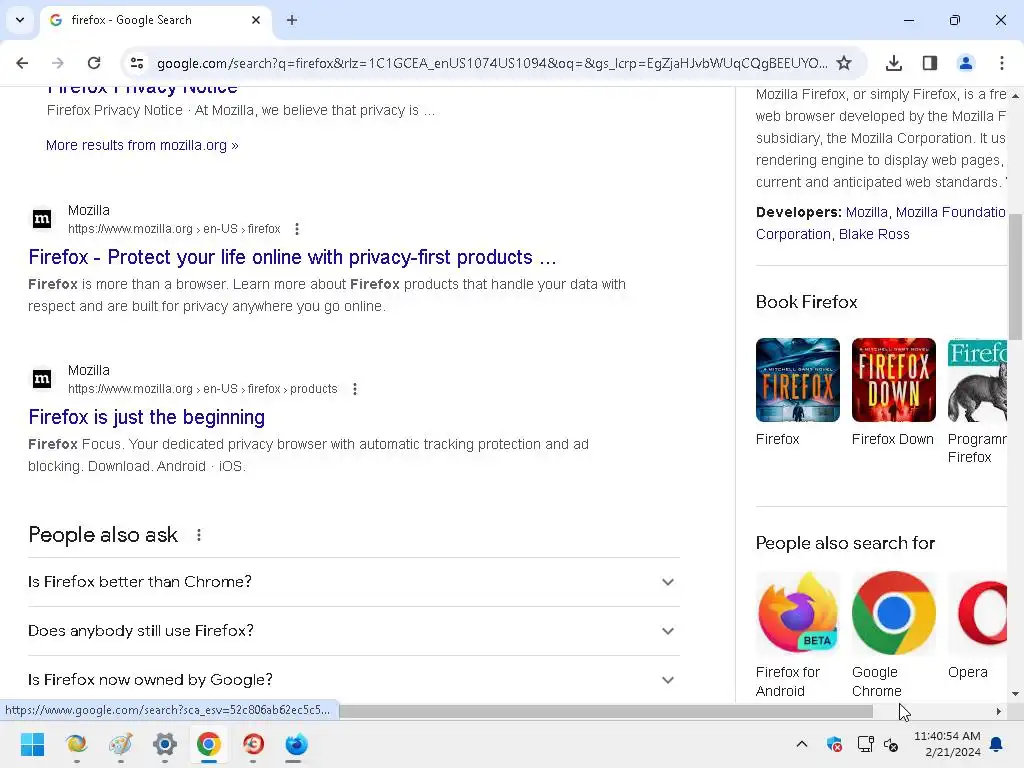
Task: Open the Opera related search icon
Action: pyautogui.click(x=977, y=613)
